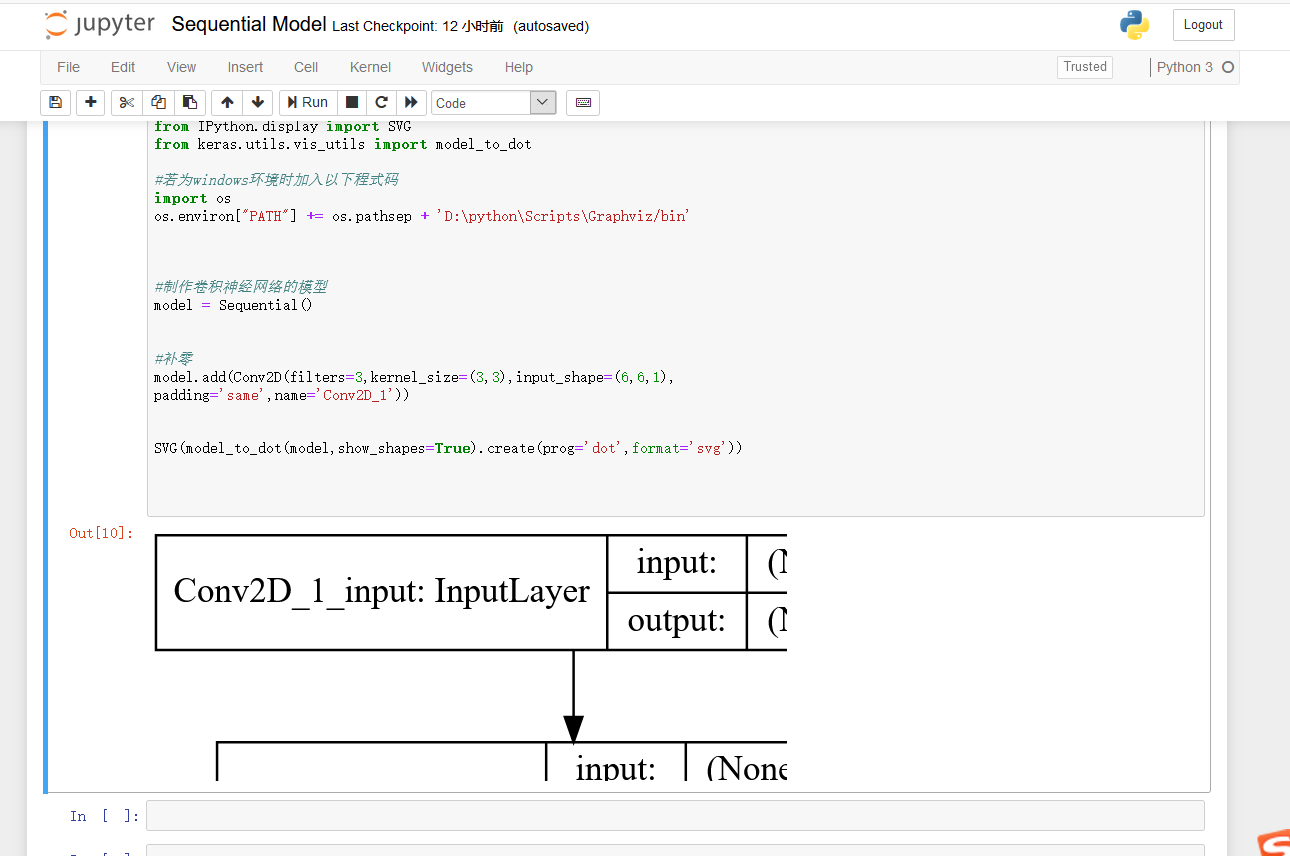Image resolution: width=1290 pixels, height=856 pixels.
Task: Click the Logout button
Action: [x=1203, y=25]
